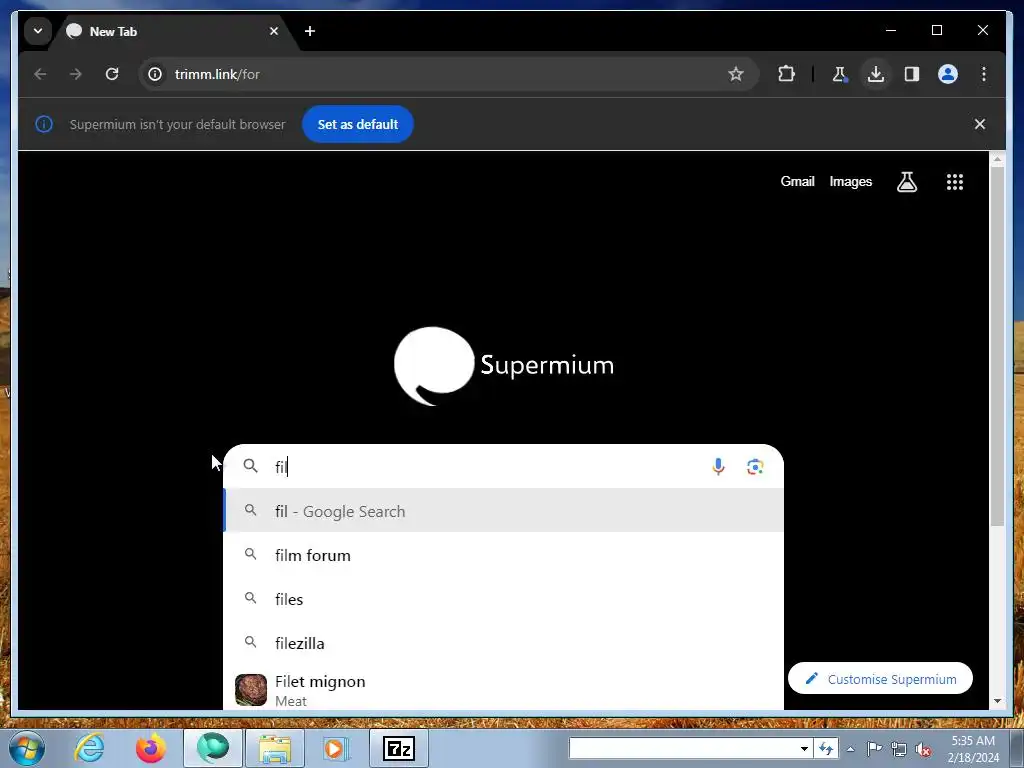Dismiss the default browser infobar

click(x=980, y=124)
